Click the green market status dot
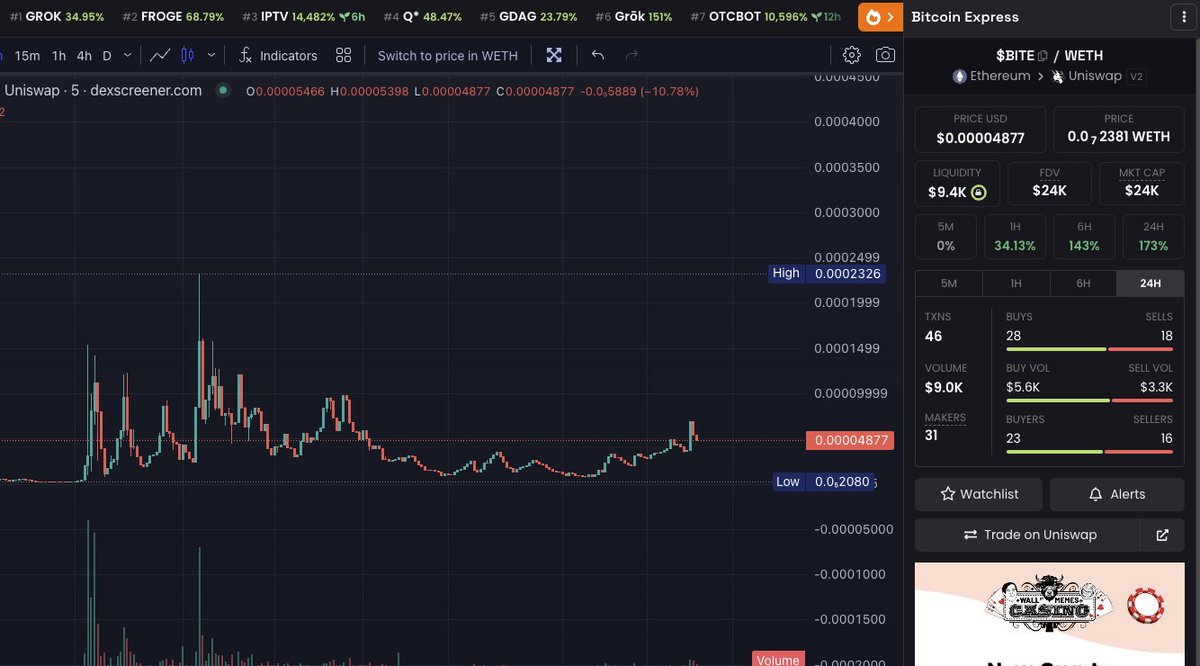The height and width of the screenshot is (666, 1200). point(223,90)
